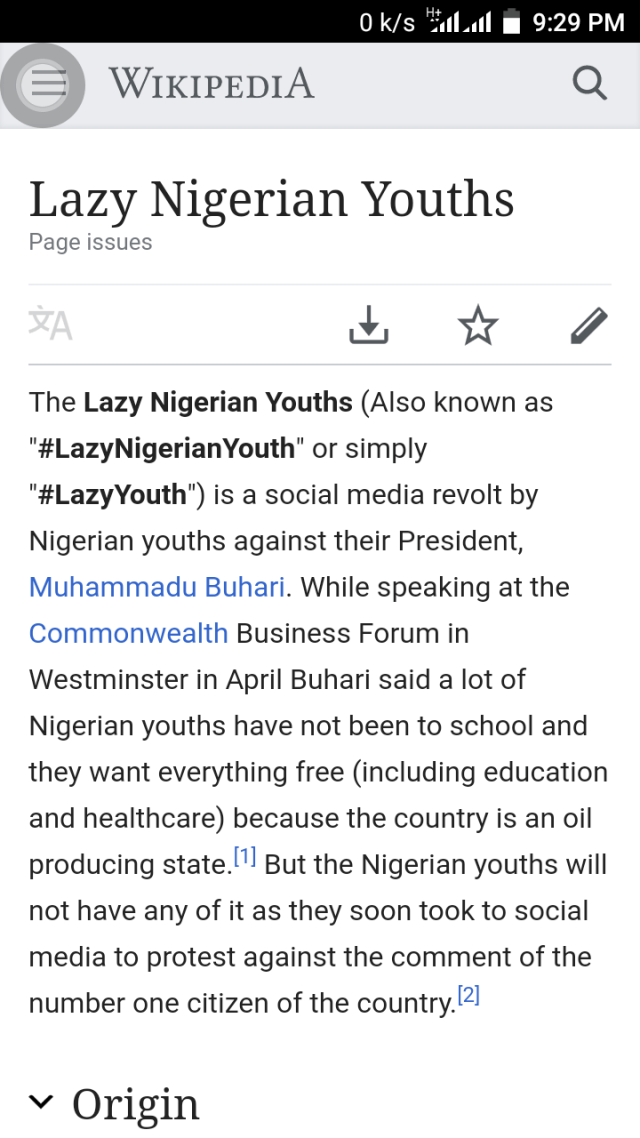This screenshot has width=640, height=1138.
Task: Edit the page with pencil icon
Action: 589,325
